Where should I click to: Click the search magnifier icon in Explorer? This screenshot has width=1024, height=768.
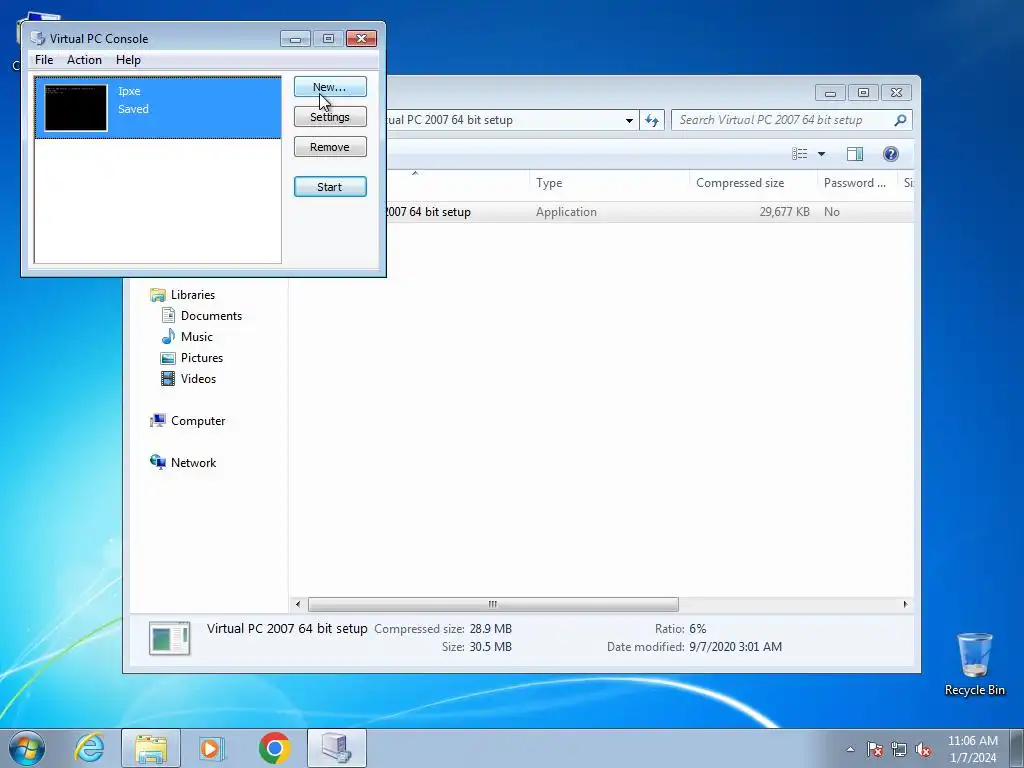900,120
